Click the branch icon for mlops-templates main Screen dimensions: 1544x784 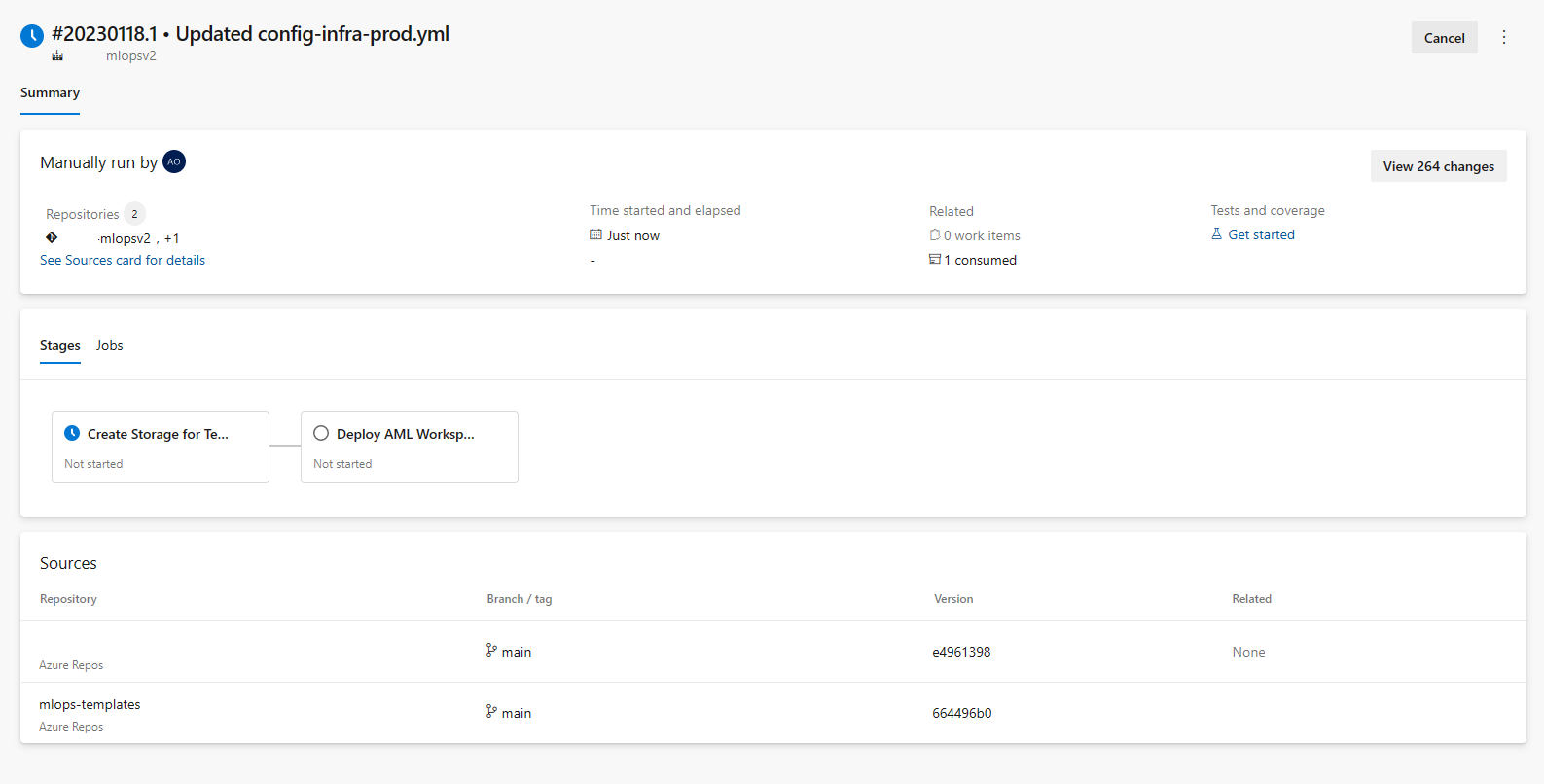point(491,712)
